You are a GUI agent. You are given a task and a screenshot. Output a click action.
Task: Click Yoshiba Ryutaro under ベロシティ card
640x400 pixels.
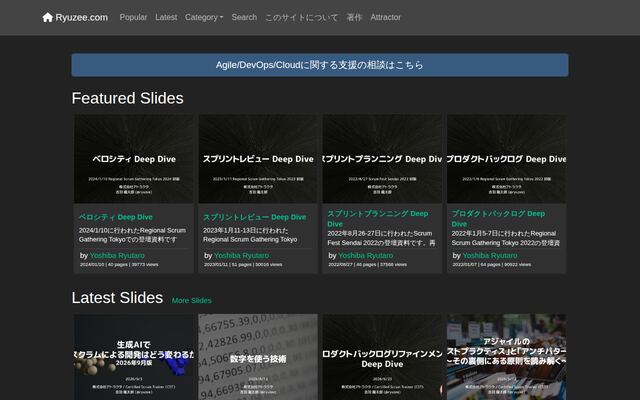117,256
